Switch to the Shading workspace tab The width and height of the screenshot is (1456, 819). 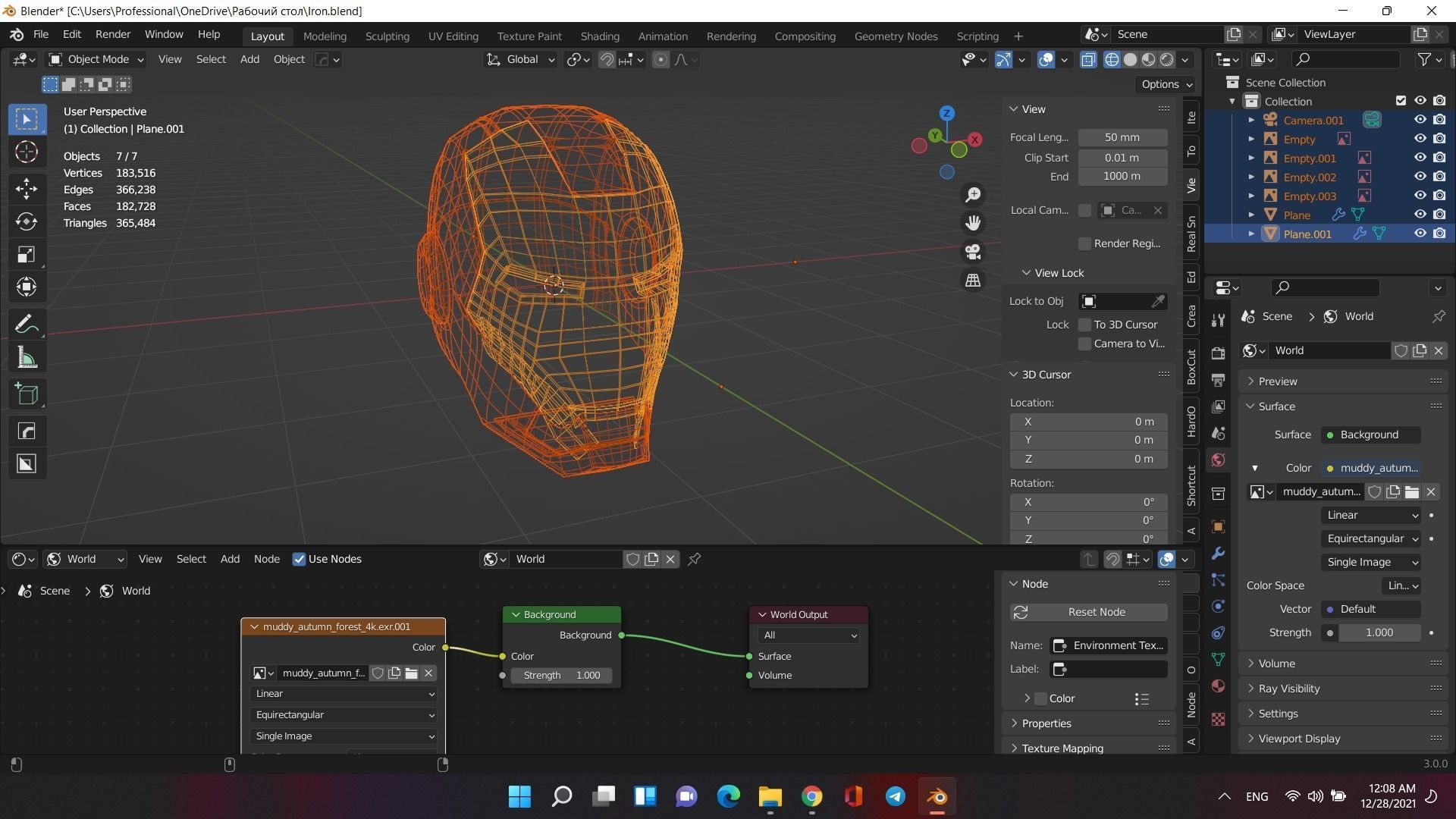click(x=599, y=36)
